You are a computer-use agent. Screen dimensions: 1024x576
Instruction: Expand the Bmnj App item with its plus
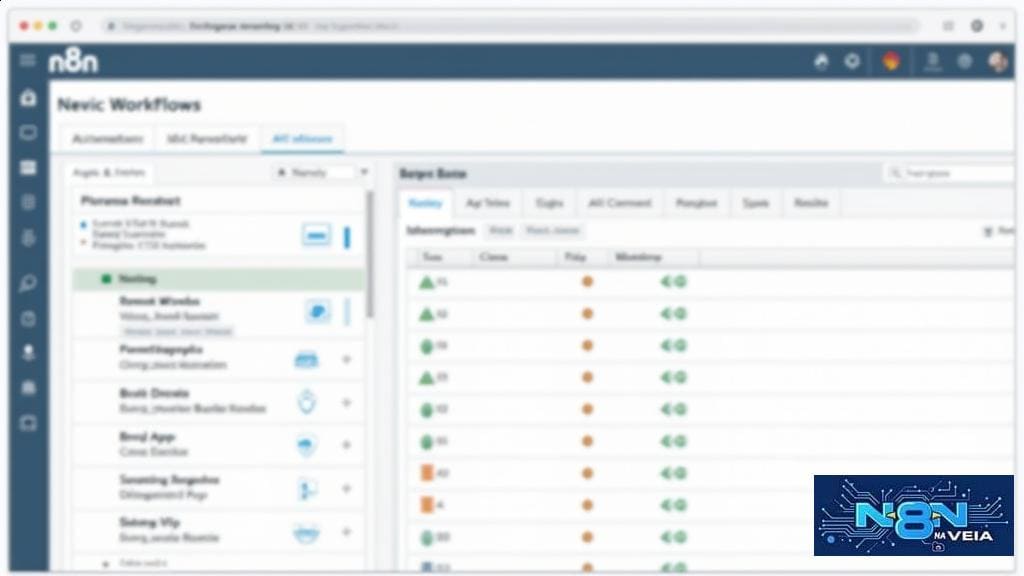[347, 445]
